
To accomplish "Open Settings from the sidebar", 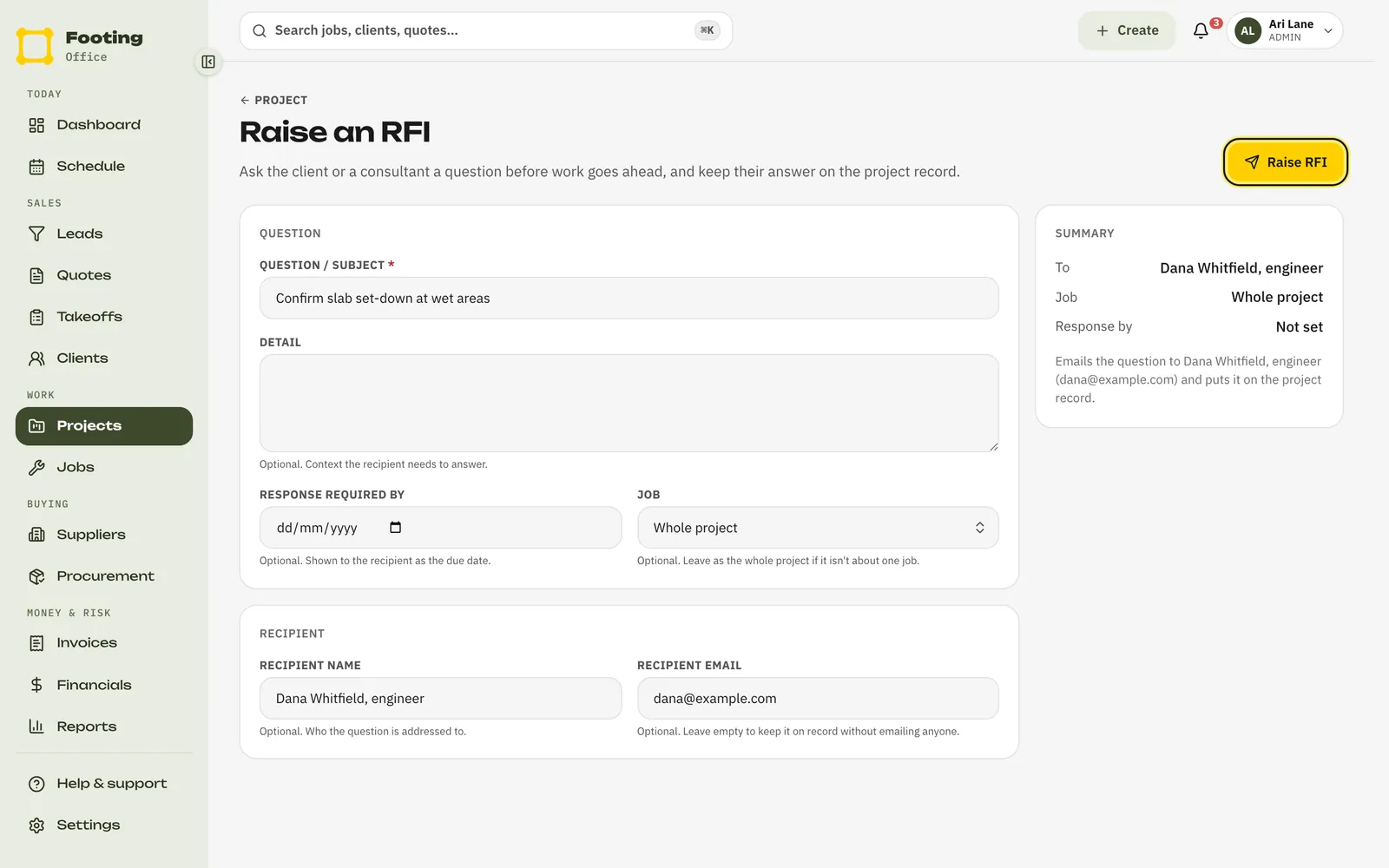I will point(104,825).
